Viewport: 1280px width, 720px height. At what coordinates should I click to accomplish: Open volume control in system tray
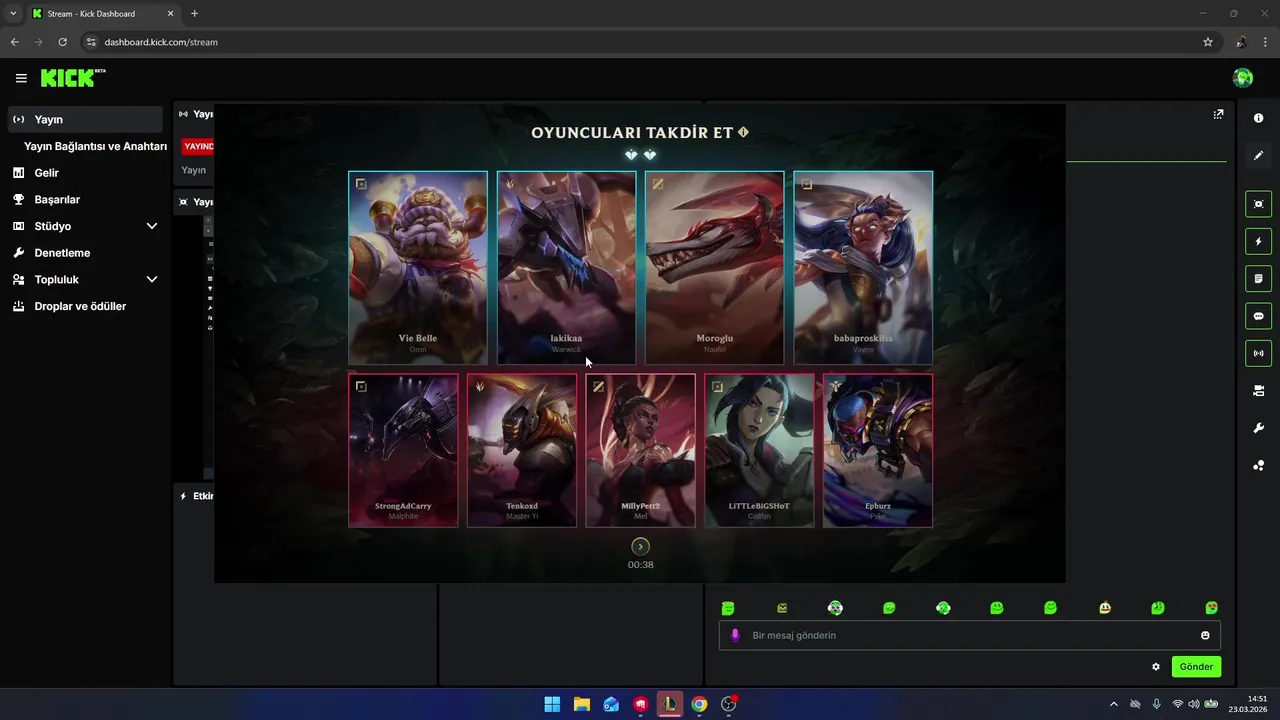coord(1193,704)
